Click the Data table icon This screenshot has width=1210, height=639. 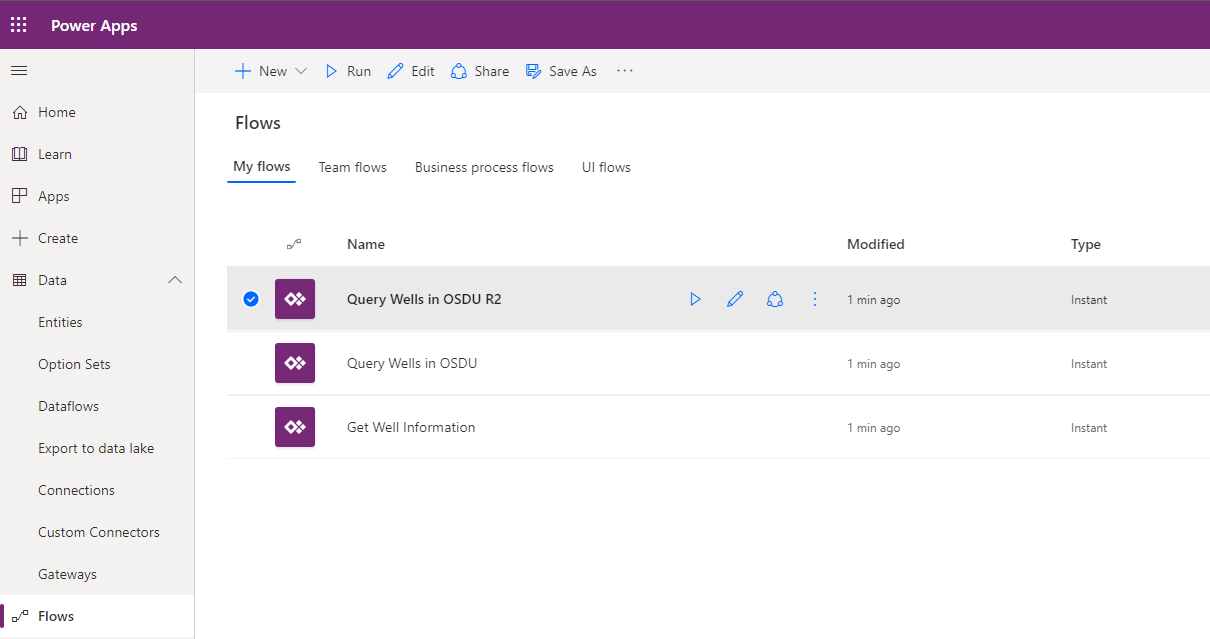pos(19,280)
